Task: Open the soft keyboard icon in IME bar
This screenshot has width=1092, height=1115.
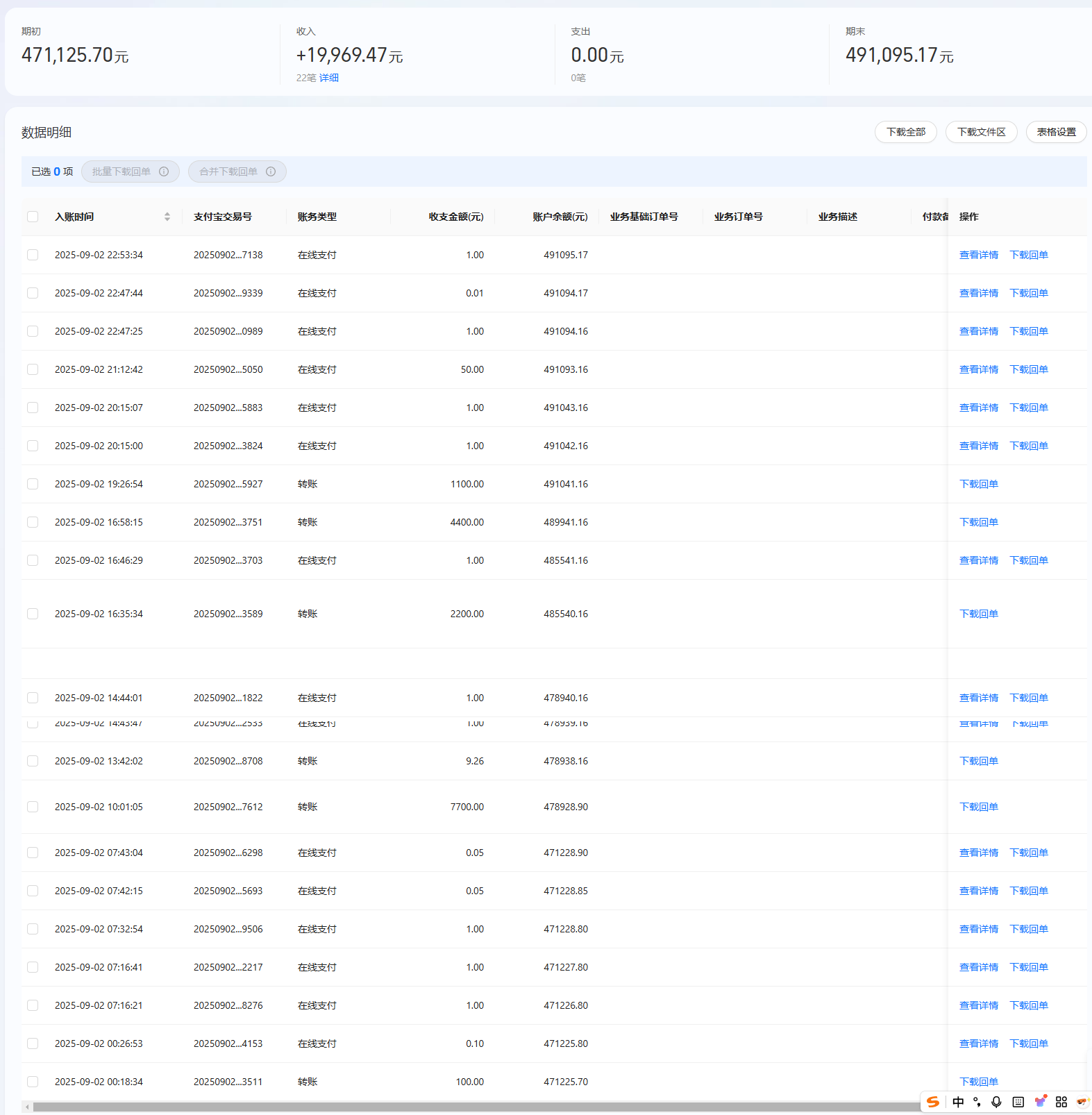Action: tap(1018, 1102)
